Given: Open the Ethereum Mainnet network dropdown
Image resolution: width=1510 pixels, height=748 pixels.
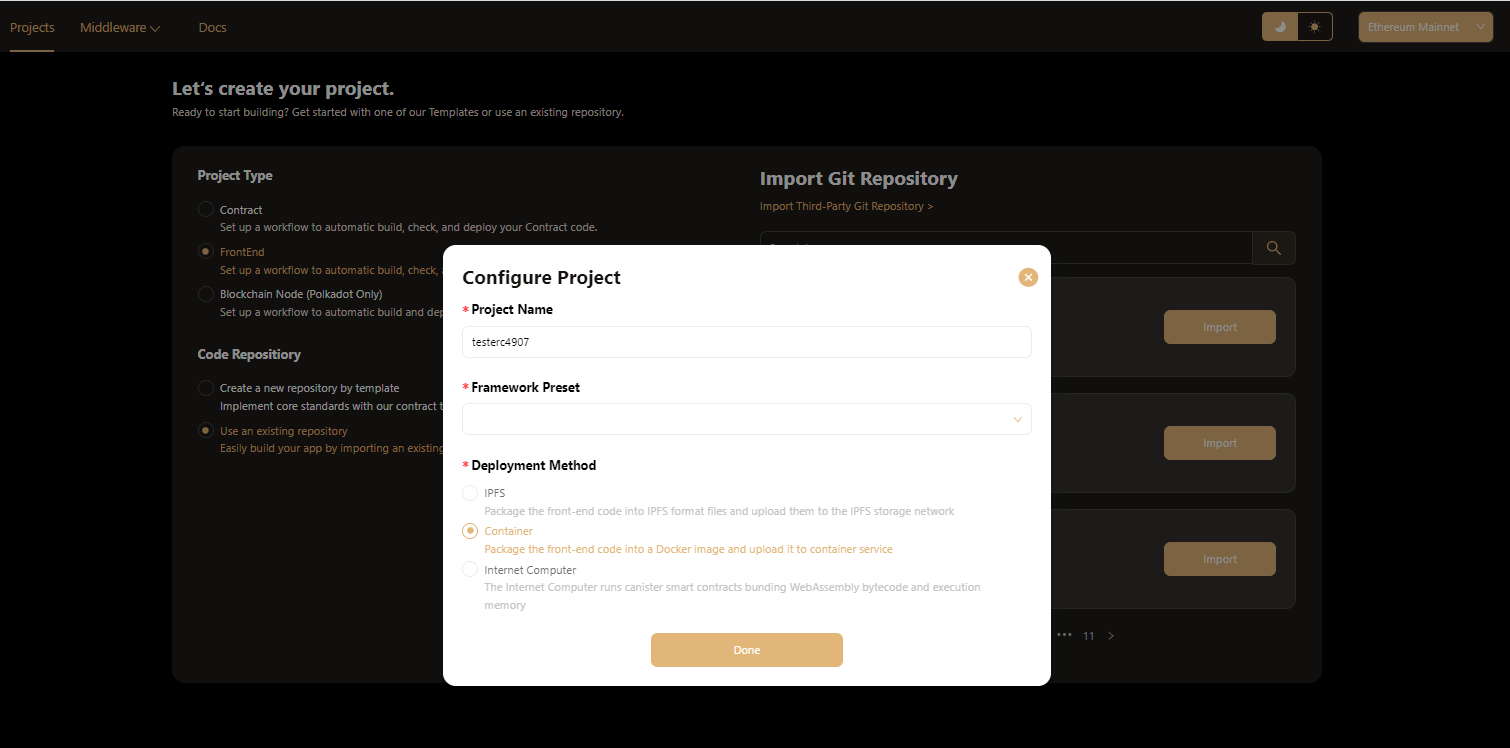Looking at the screenshot, I should tap(1426, 27).
